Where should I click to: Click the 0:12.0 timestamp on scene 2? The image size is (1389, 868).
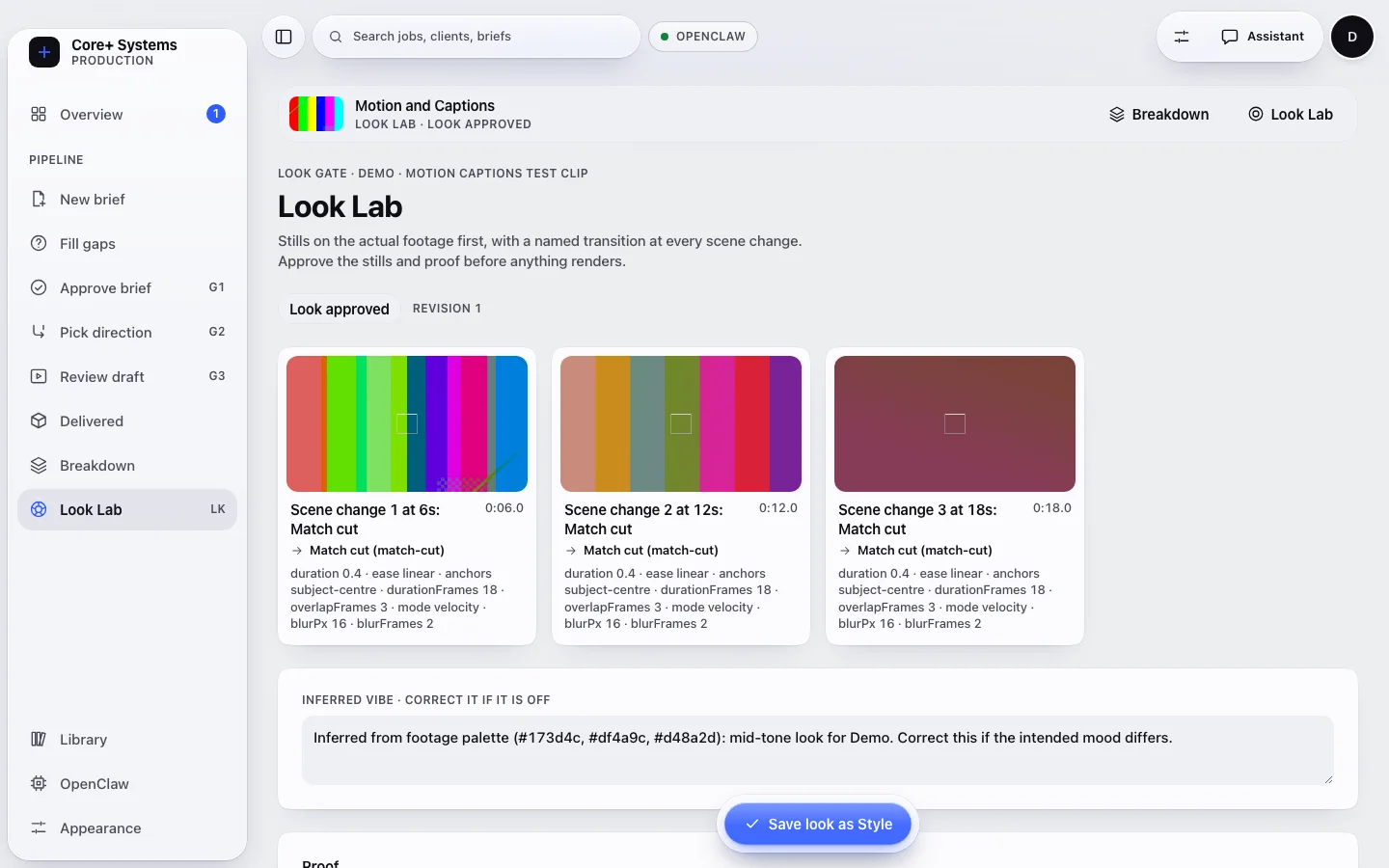(778, 508)
